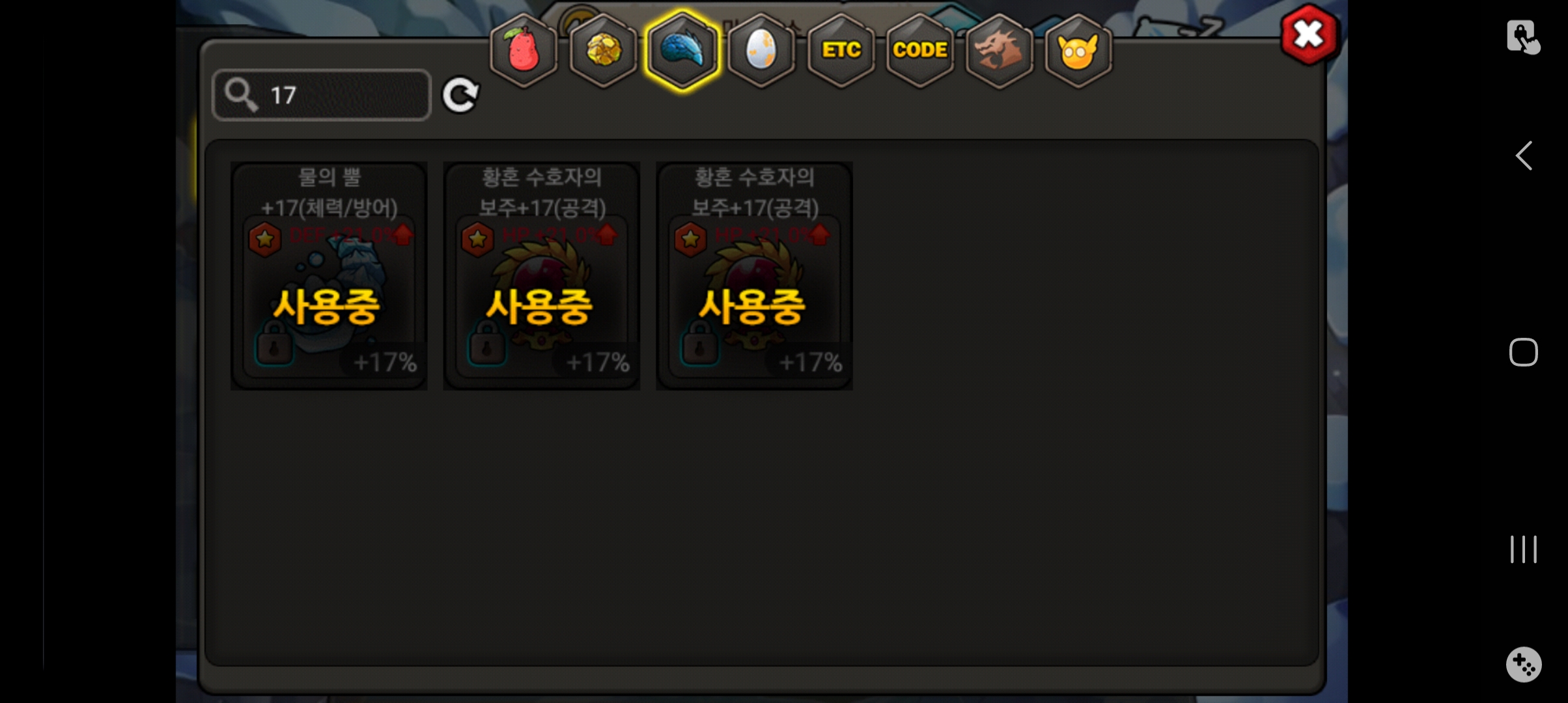Toggle lock on middle 보주 item
The height and width of the screenshot is (703, 1568).
[486, 346]
